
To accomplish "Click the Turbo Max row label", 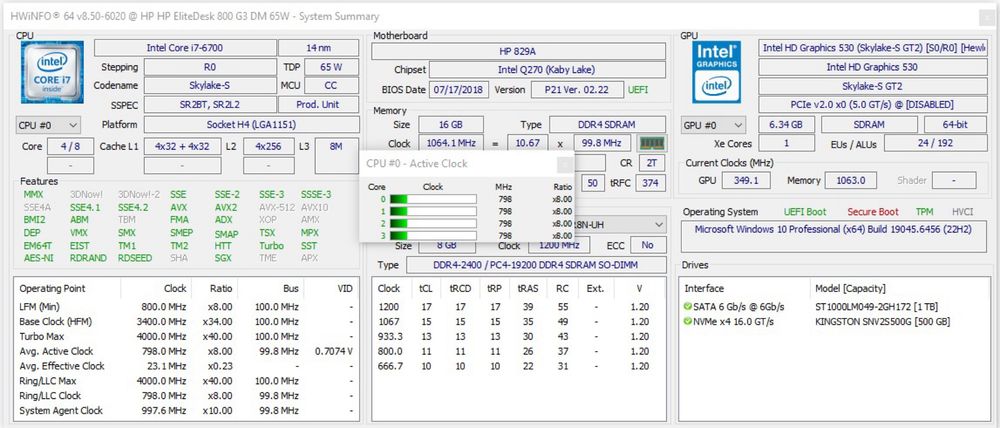I will pos(41,336).
